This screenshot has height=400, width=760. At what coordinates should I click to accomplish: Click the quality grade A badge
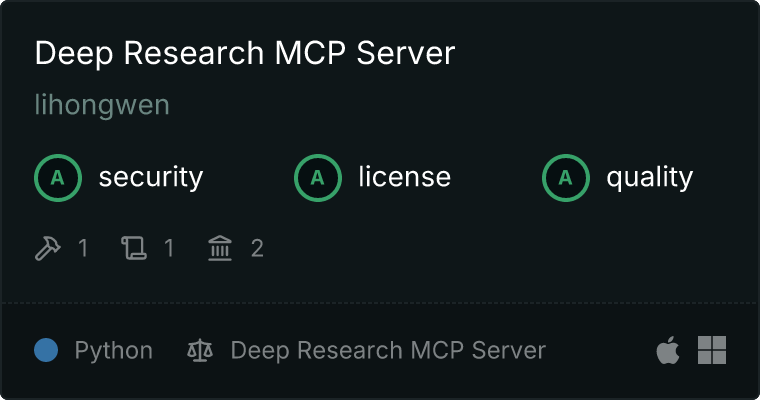[566, 178]
